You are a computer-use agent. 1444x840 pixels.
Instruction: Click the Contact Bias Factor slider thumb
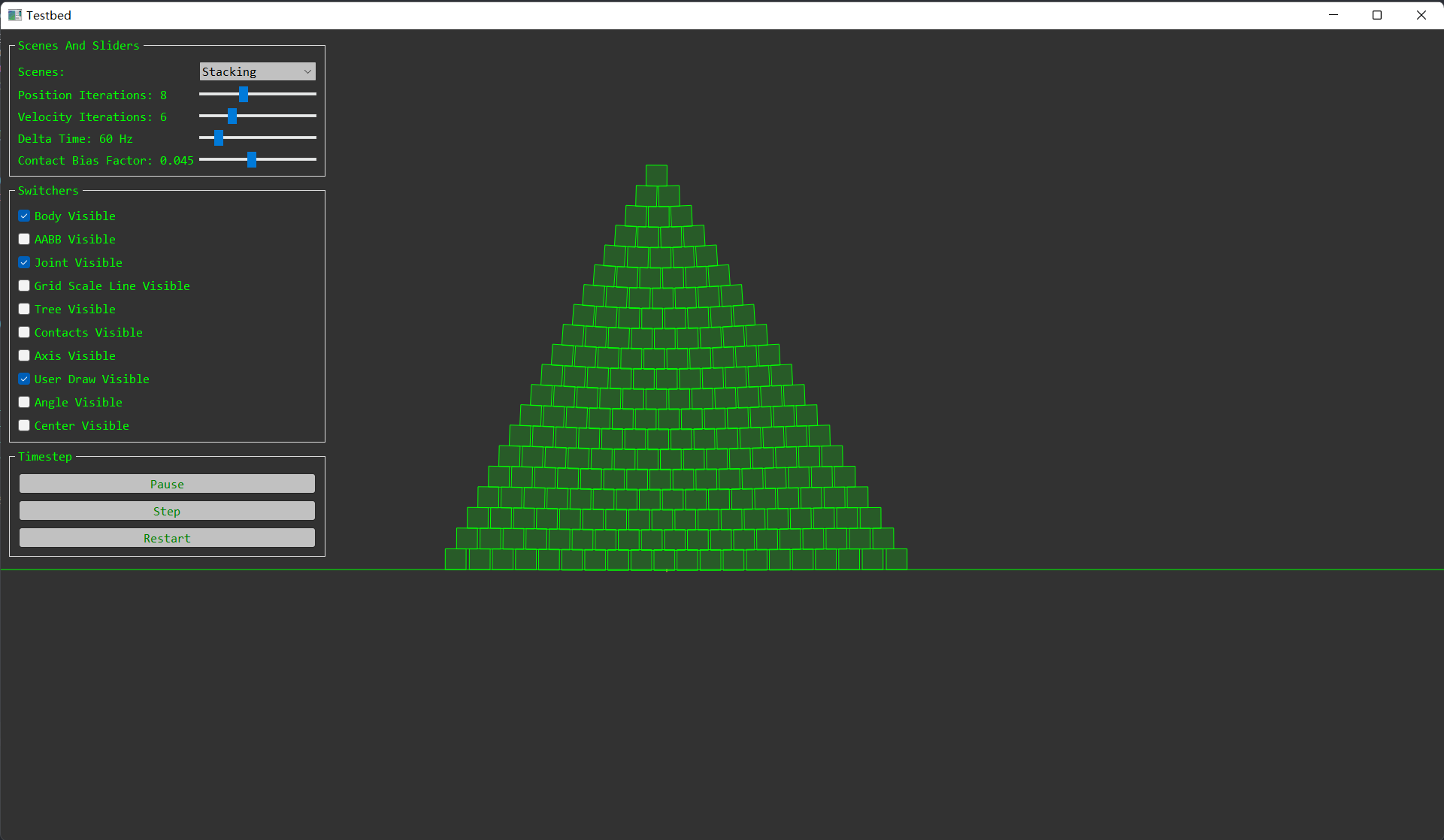pyautogui.click(x=252, y=159)
